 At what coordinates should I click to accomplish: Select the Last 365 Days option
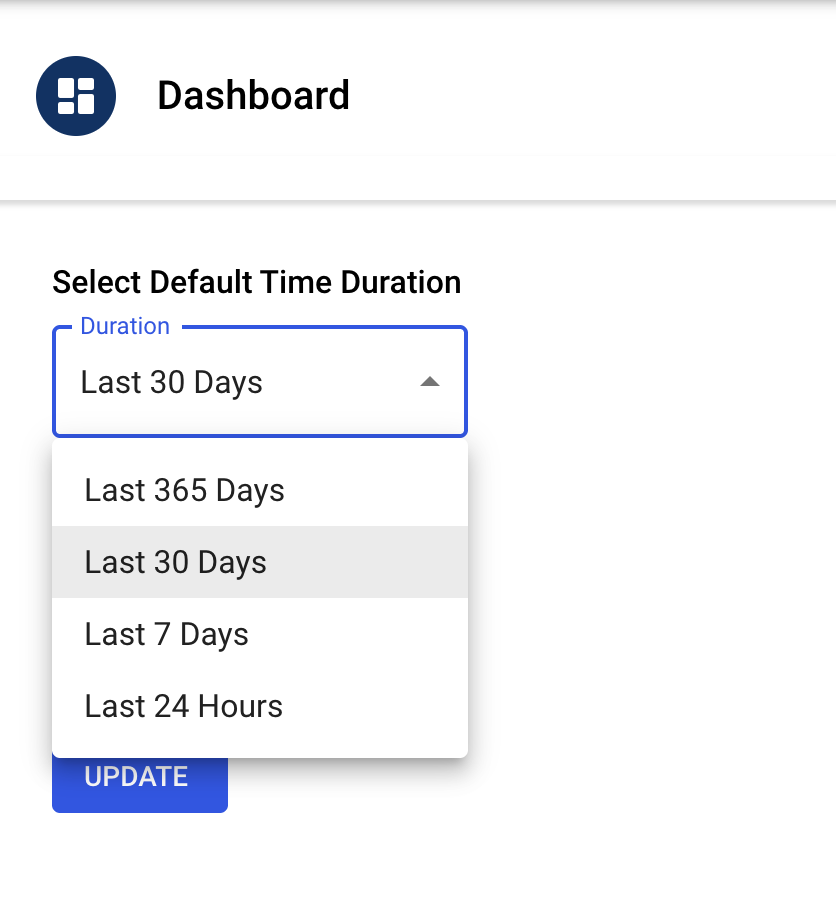click(x=185, y=490)
